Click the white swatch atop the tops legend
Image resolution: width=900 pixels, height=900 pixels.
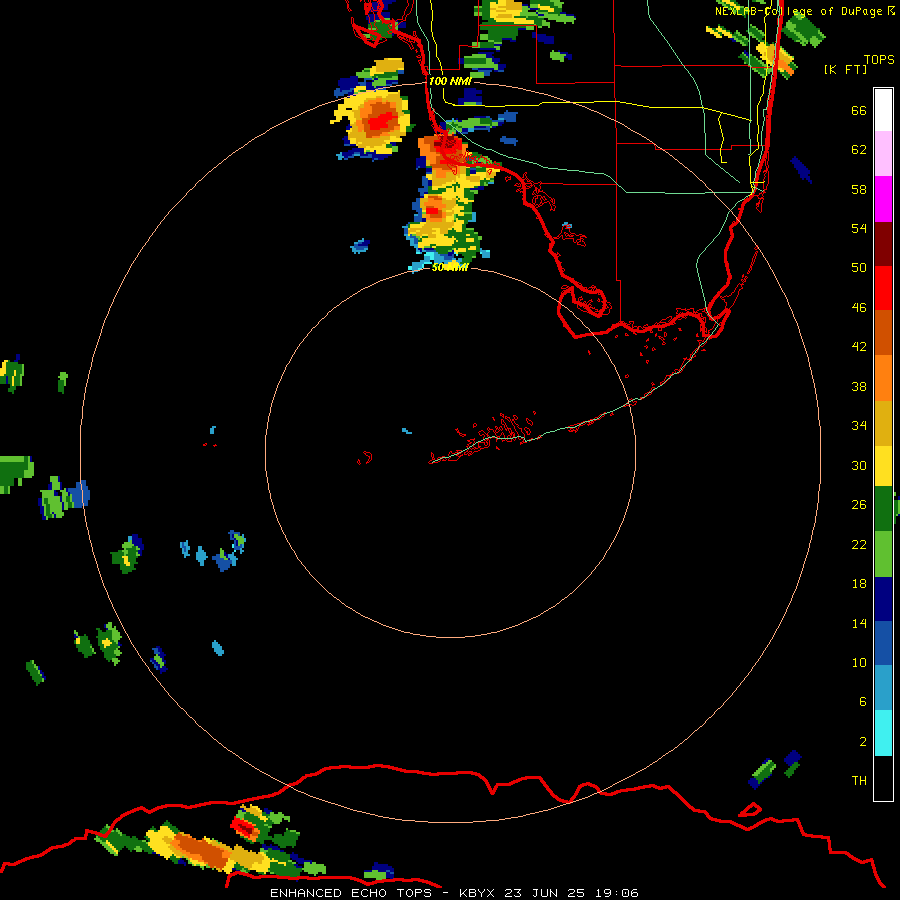[x=883, y=110]
